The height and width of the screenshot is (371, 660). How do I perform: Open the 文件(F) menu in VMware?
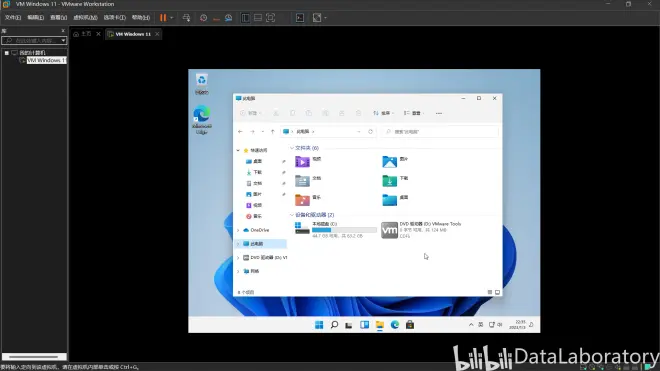click(13, 18)
